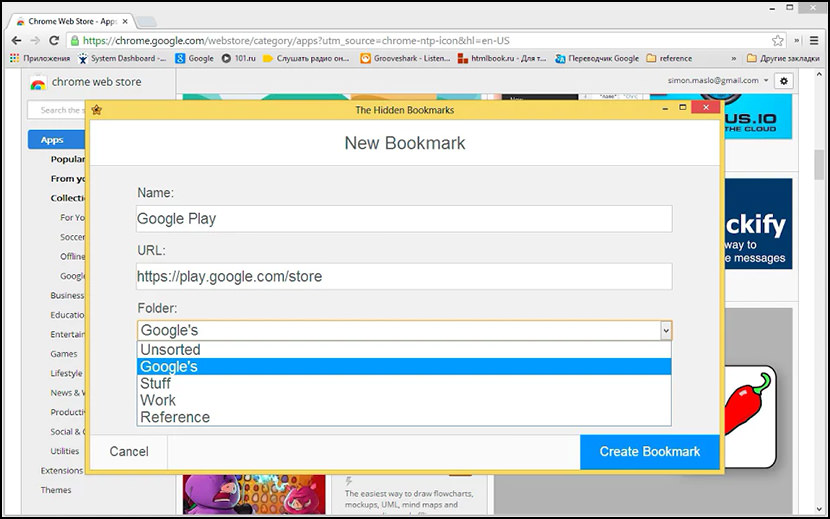Click The Hidden Bookmarks star icon

96,110
